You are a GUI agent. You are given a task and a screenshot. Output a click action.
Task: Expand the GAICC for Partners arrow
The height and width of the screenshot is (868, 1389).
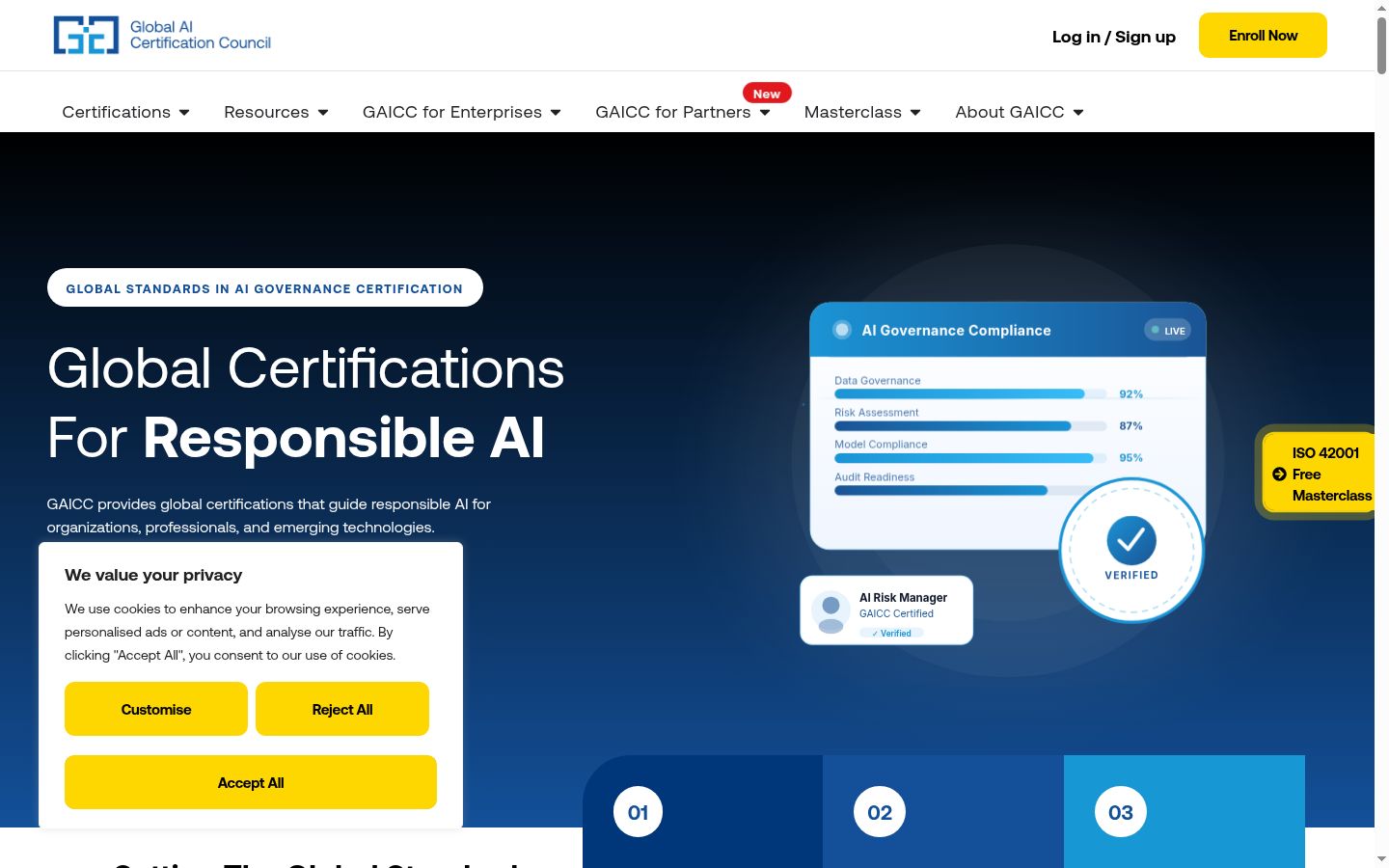point(765,113)
